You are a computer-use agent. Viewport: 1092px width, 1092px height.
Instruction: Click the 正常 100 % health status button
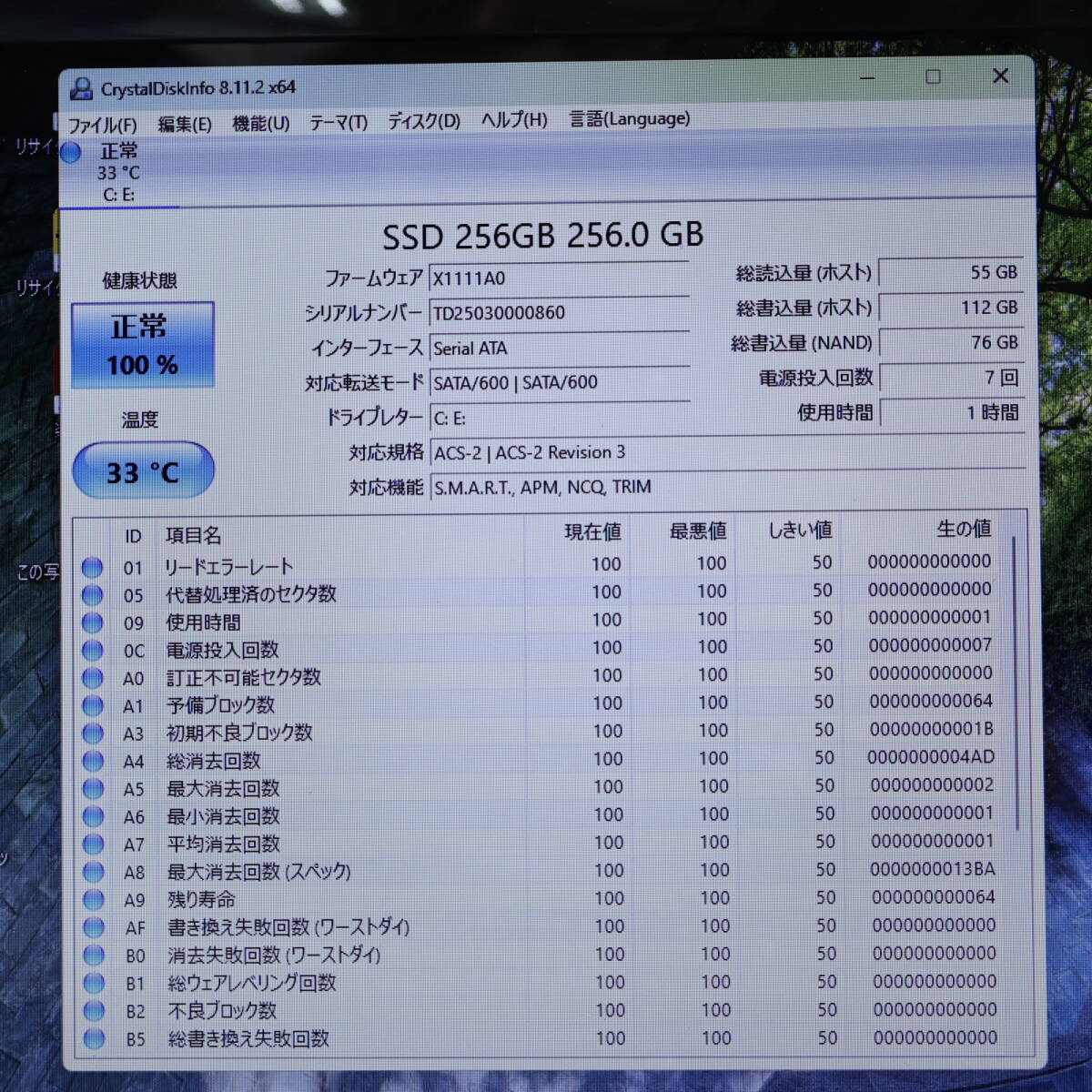[143, 346]
